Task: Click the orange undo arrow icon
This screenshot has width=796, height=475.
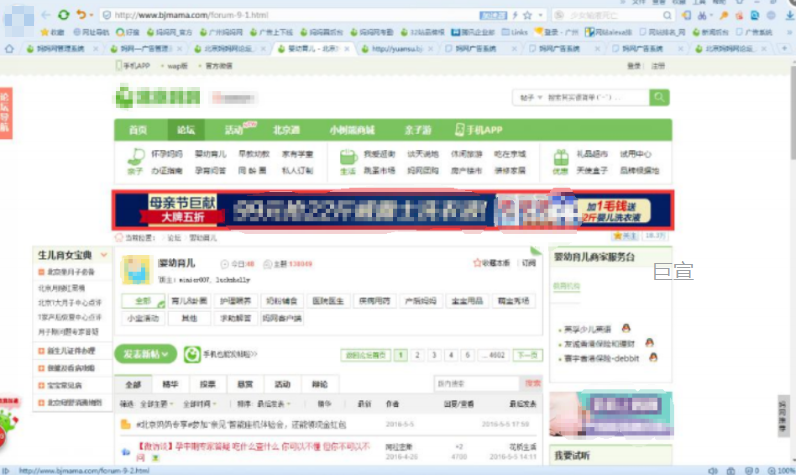Action: tap(81, 15)
